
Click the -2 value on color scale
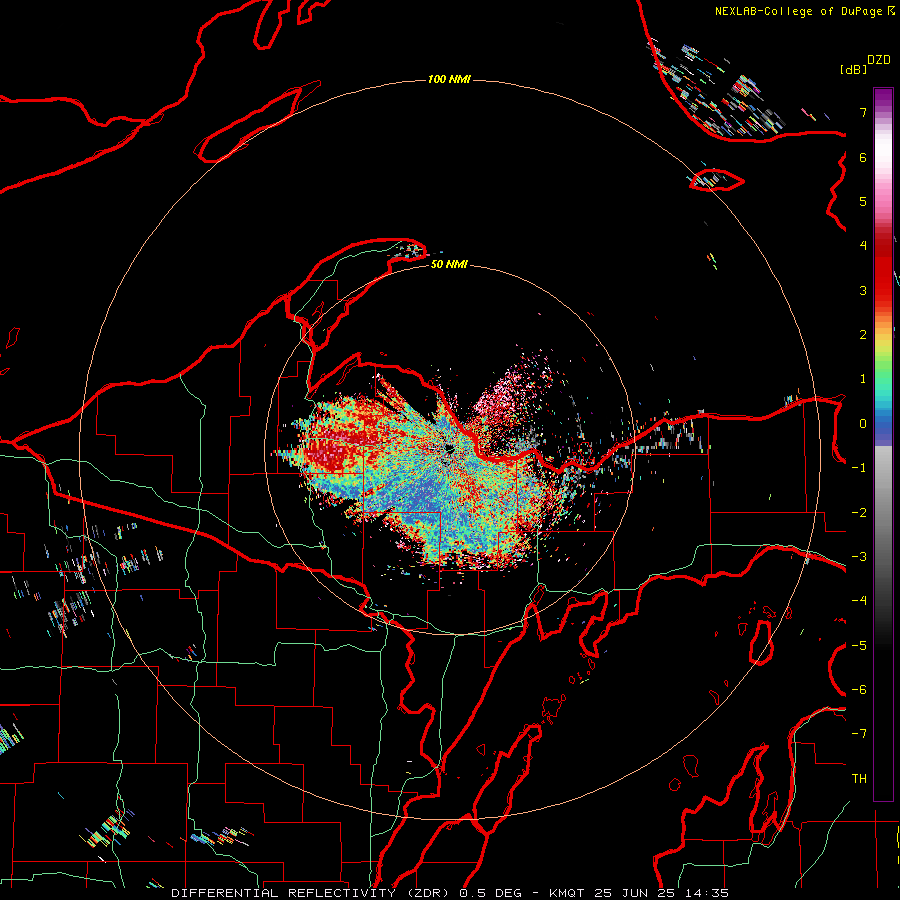click(x=859, y=513)
